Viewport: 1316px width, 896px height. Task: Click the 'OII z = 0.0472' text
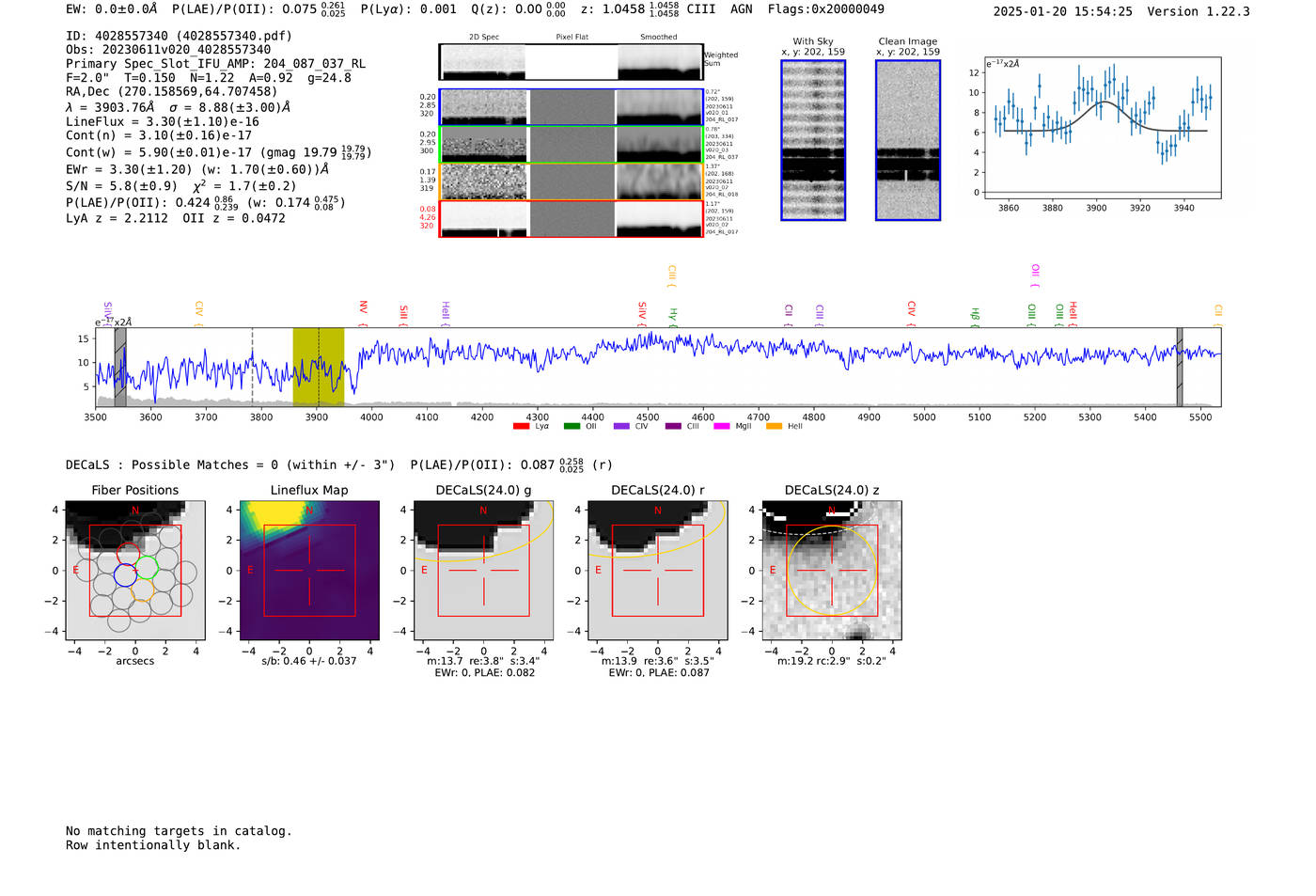[x=234, y=218]
